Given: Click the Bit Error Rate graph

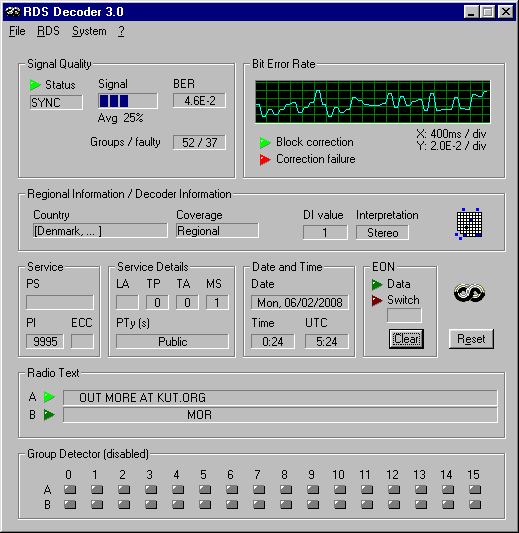Looking at the screenshot, I should tap(373, 102).
